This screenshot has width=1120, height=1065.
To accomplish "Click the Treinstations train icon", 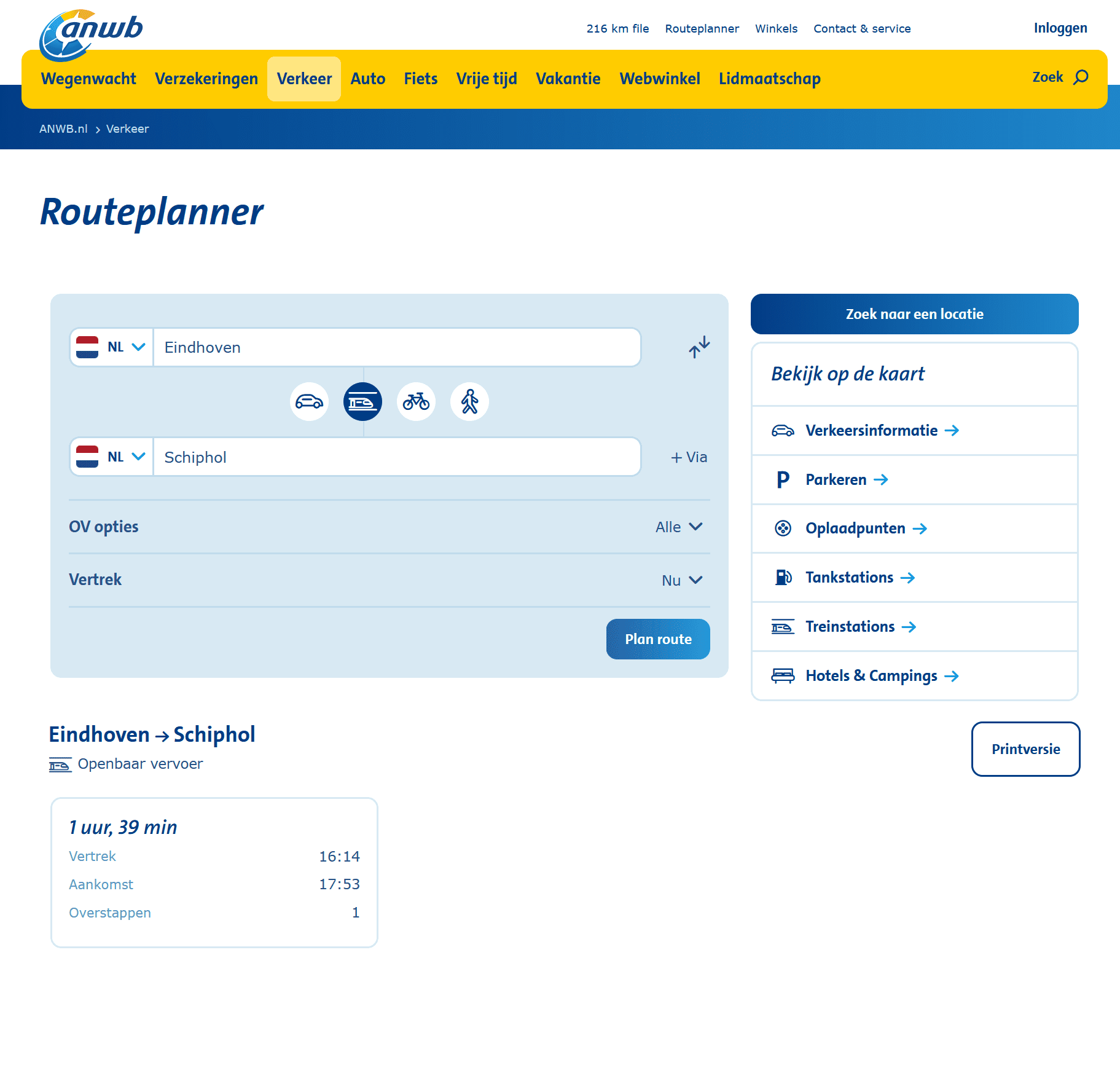I will pyautogui.click(x=783, y=627).
